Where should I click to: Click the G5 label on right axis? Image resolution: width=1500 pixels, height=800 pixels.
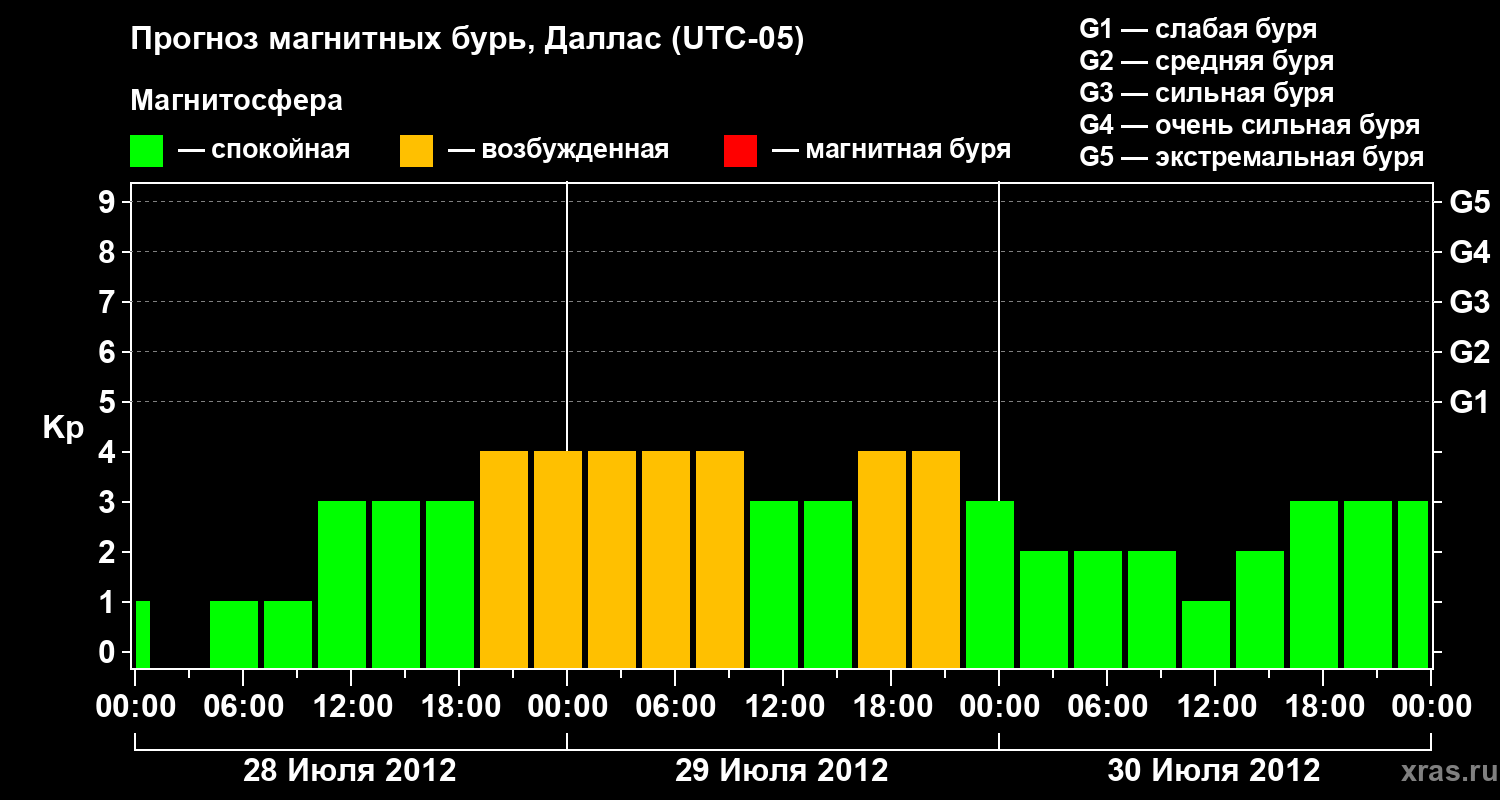[1469, 202]
